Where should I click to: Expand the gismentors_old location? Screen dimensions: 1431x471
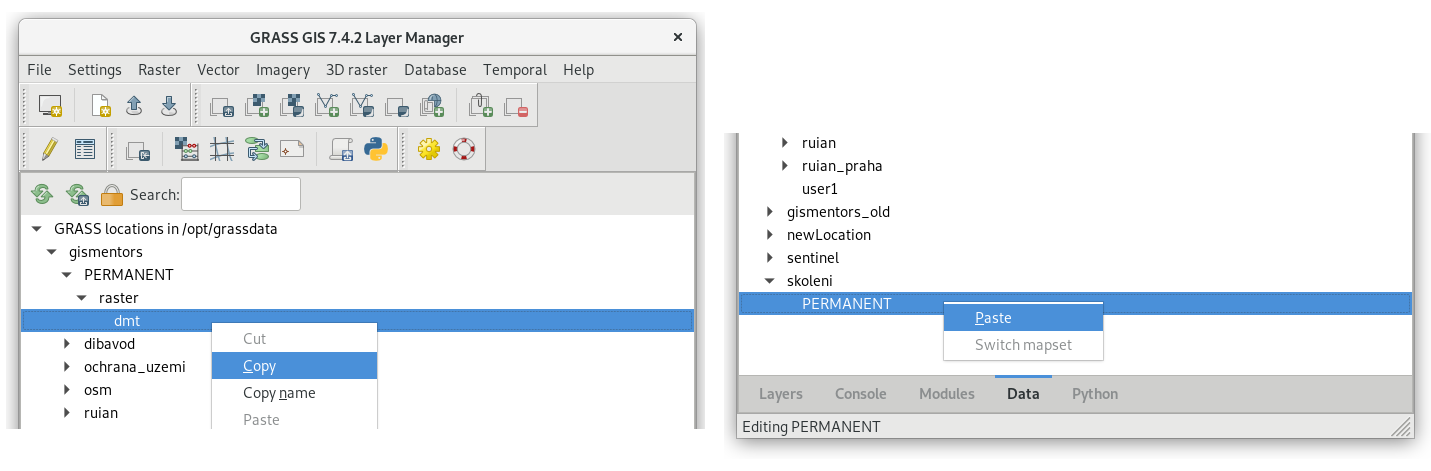click(770, 212)
